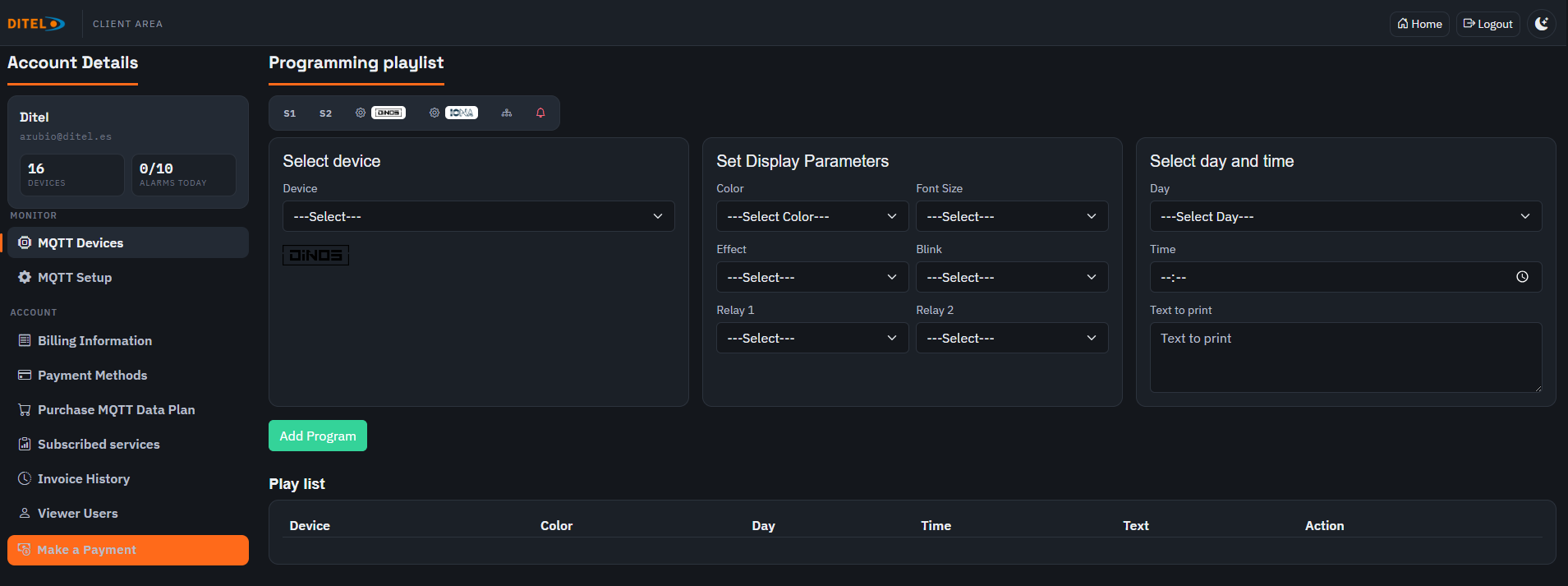The image size is (1568, 586).
Task: Click the arubio@ditel.es email text
Action: (x=66, y=136)
